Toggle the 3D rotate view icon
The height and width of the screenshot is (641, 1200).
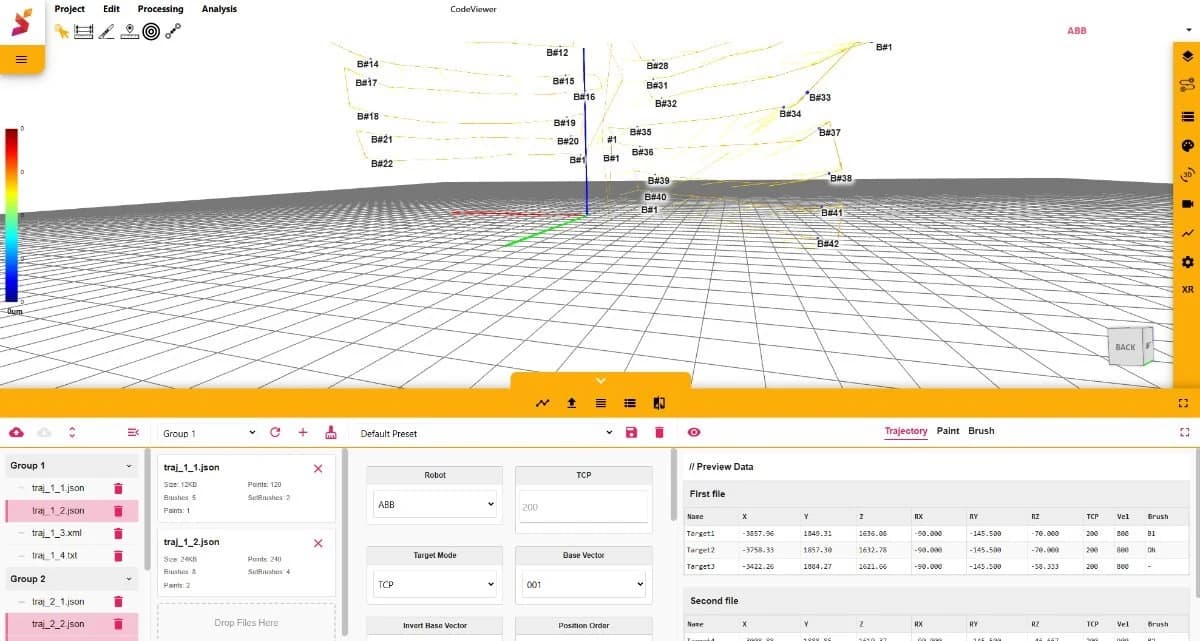coord(1187,174)
